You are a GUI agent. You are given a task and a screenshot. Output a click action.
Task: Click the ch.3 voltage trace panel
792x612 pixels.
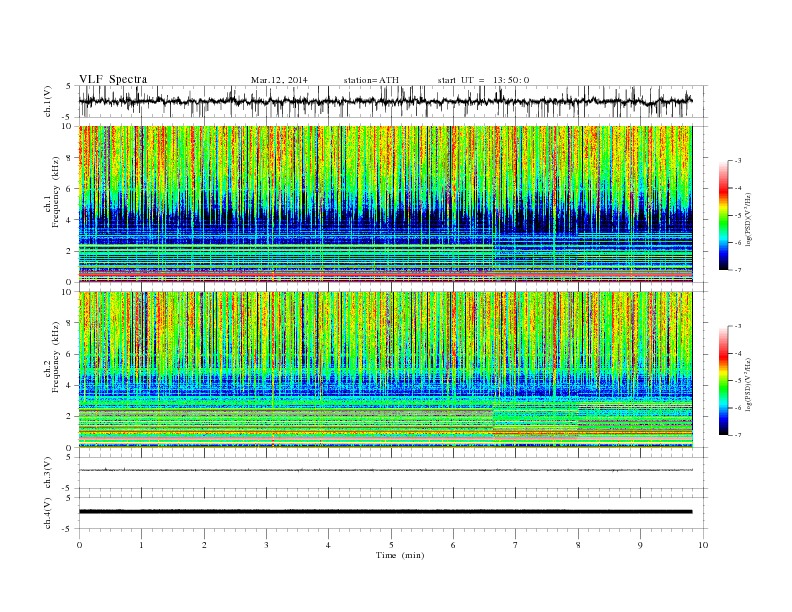(x=393, y=473)
